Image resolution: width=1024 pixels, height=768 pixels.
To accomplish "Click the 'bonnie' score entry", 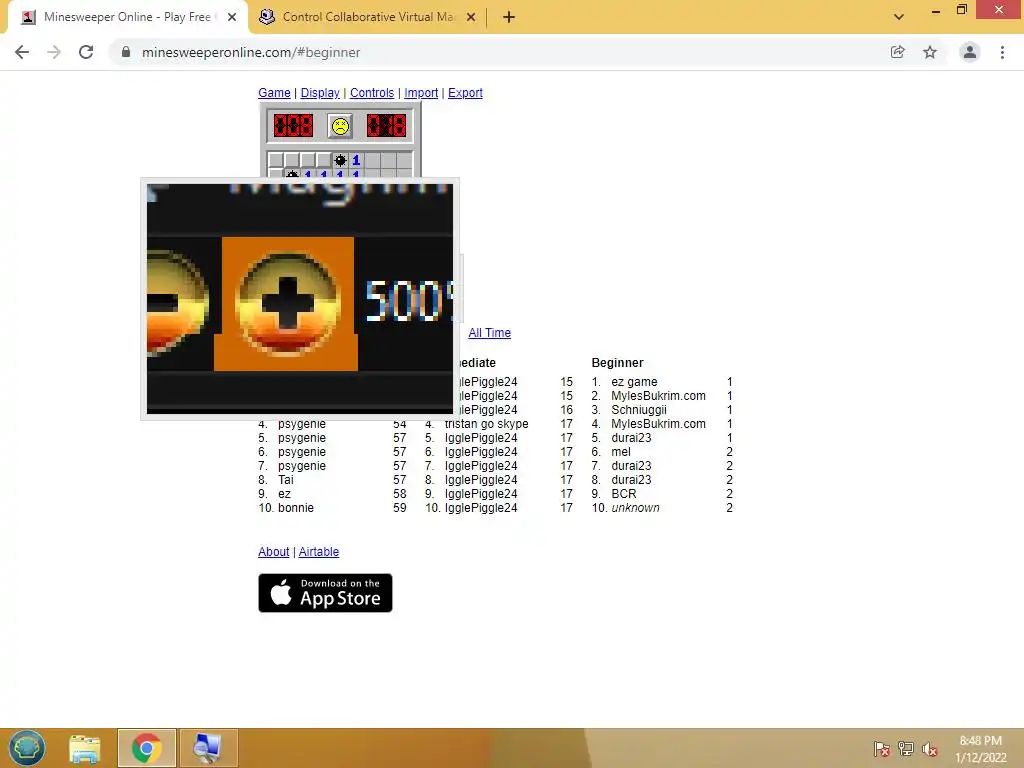I will (x=296, y=507).
